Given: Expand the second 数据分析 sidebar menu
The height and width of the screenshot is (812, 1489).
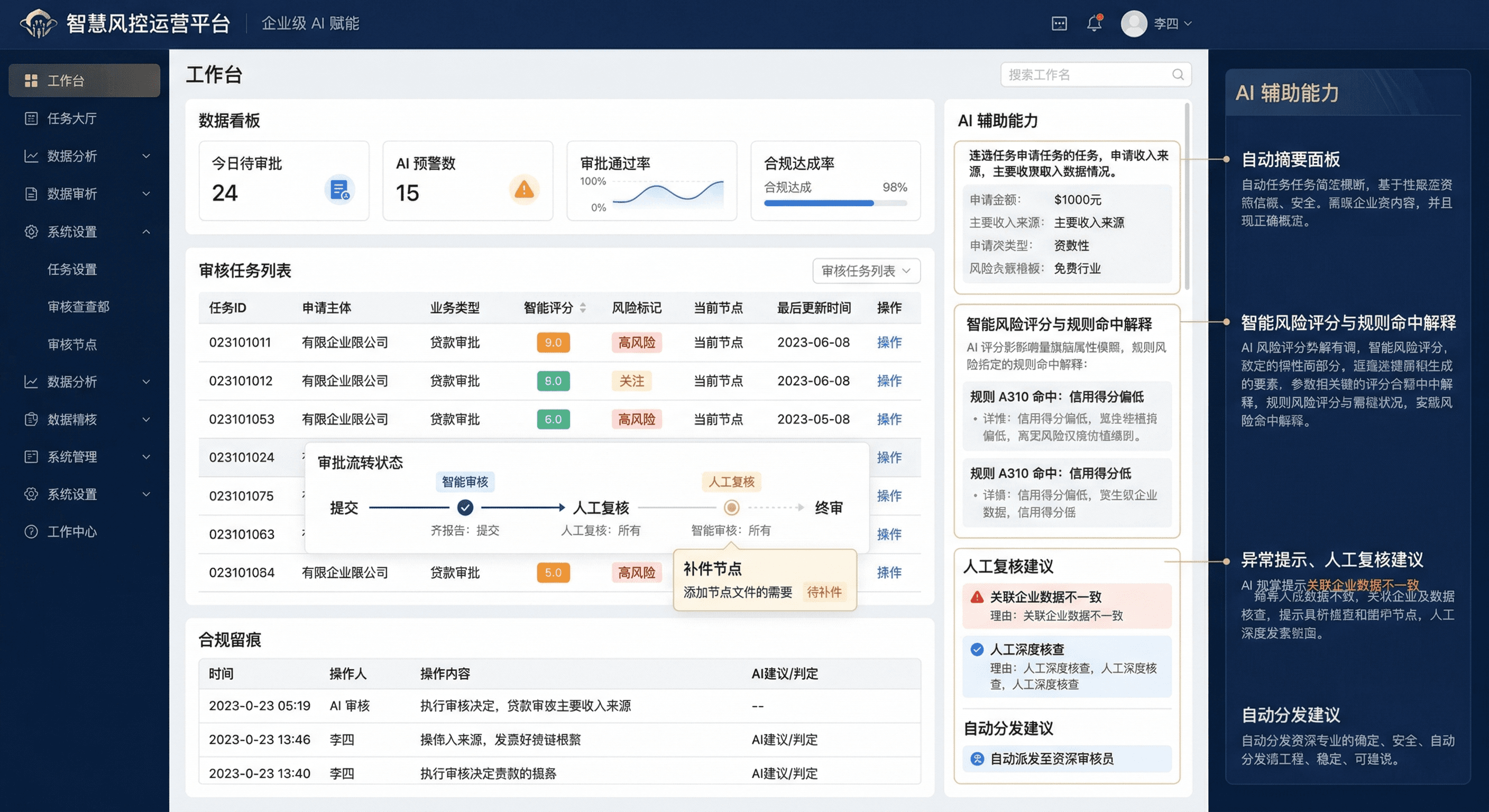Looking at the screenshot, I should tap(146, 382).
